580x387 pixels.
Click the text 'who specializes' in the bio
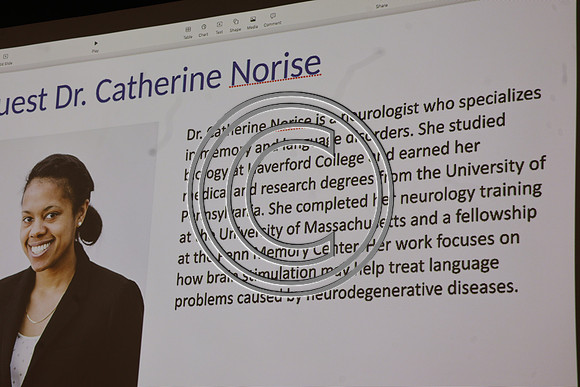click(x=483, y=100)
